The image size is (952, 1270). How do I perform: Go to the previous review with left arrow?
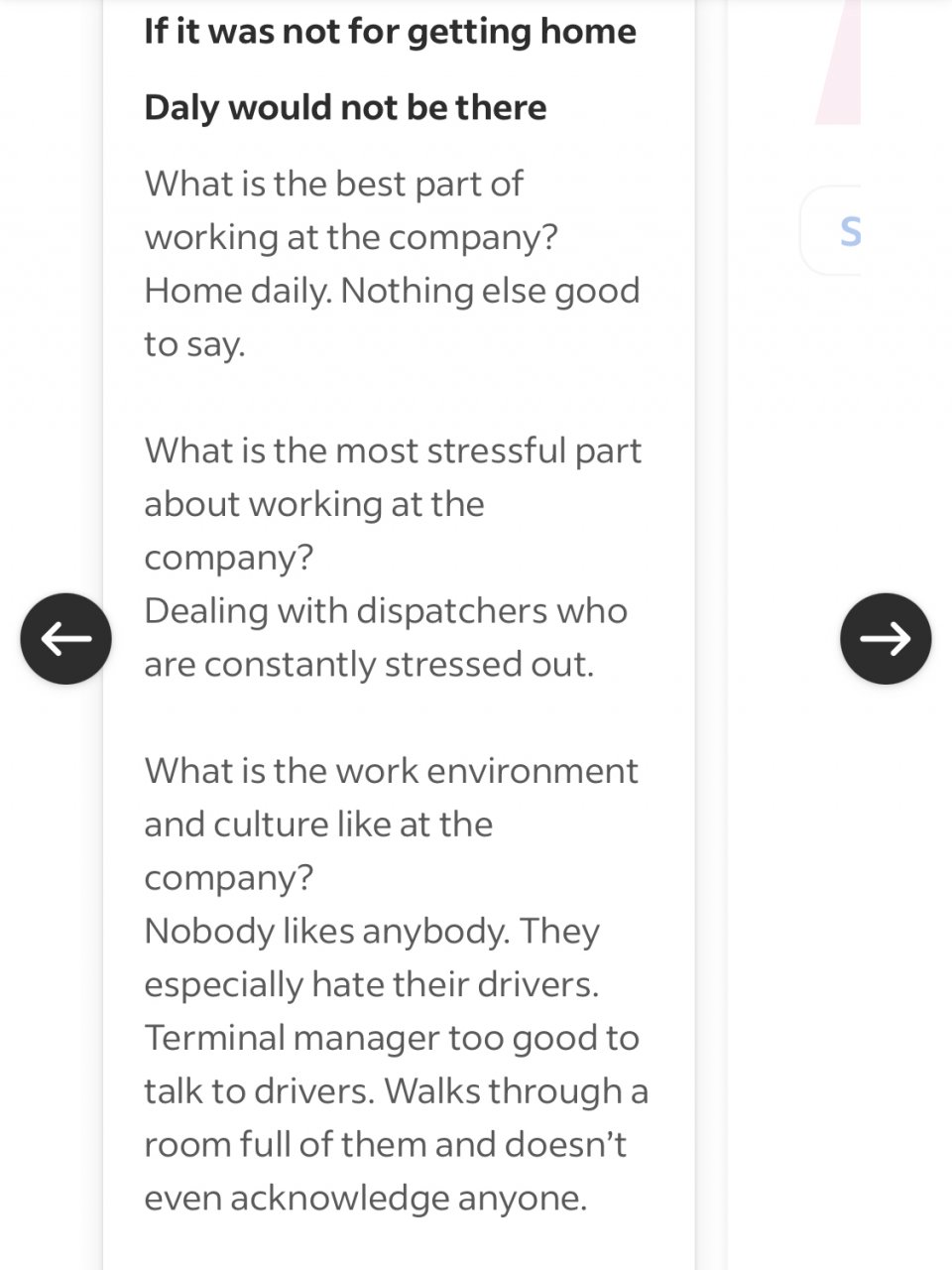pyautogui.click(x=65, y=639)
